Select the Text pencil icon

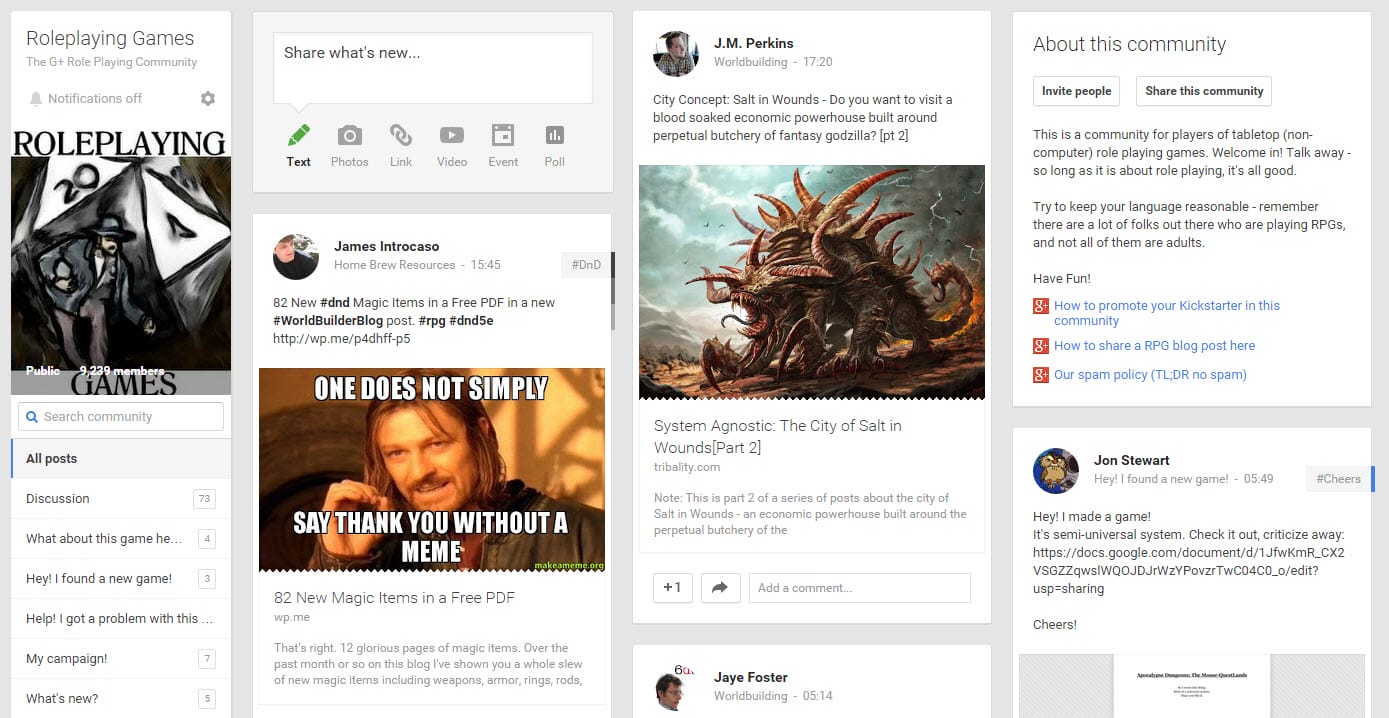click(298, 136)
